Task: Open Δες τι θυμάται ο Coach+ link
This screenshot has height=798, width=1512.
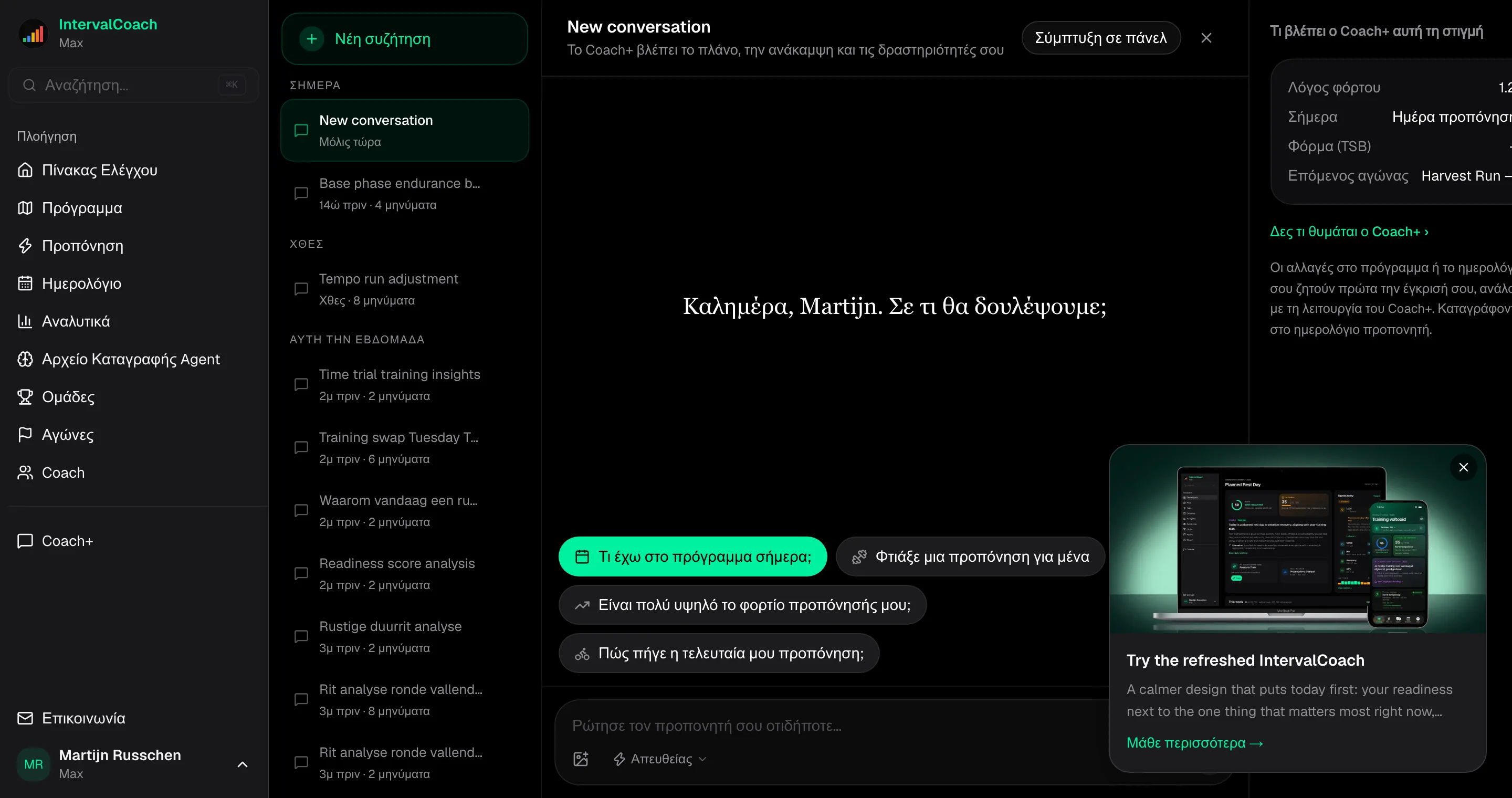Action: 1349,232
